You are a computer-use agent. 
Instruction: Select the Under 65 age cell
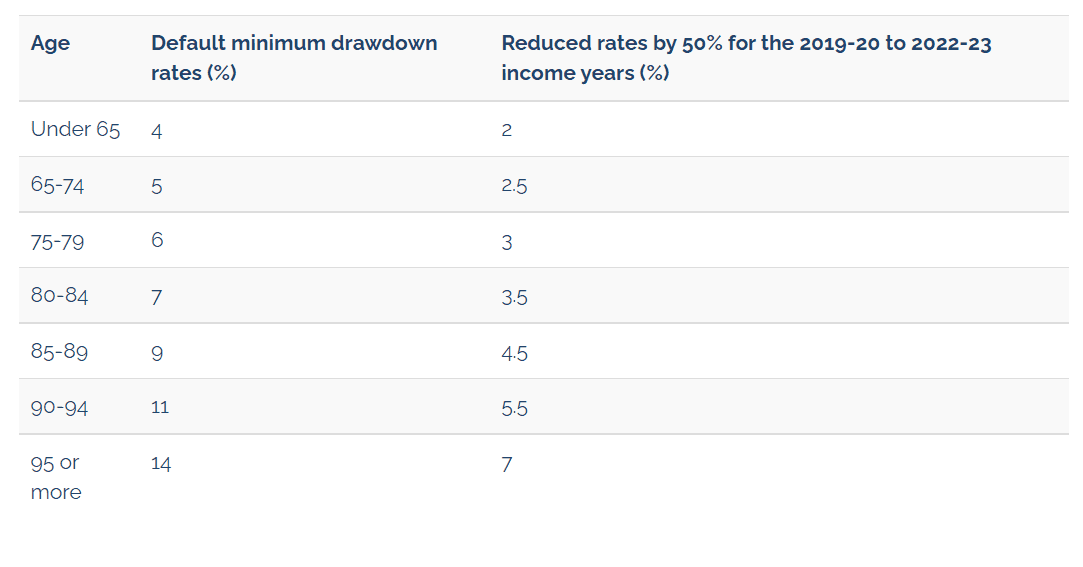click(x=75, y=129)
